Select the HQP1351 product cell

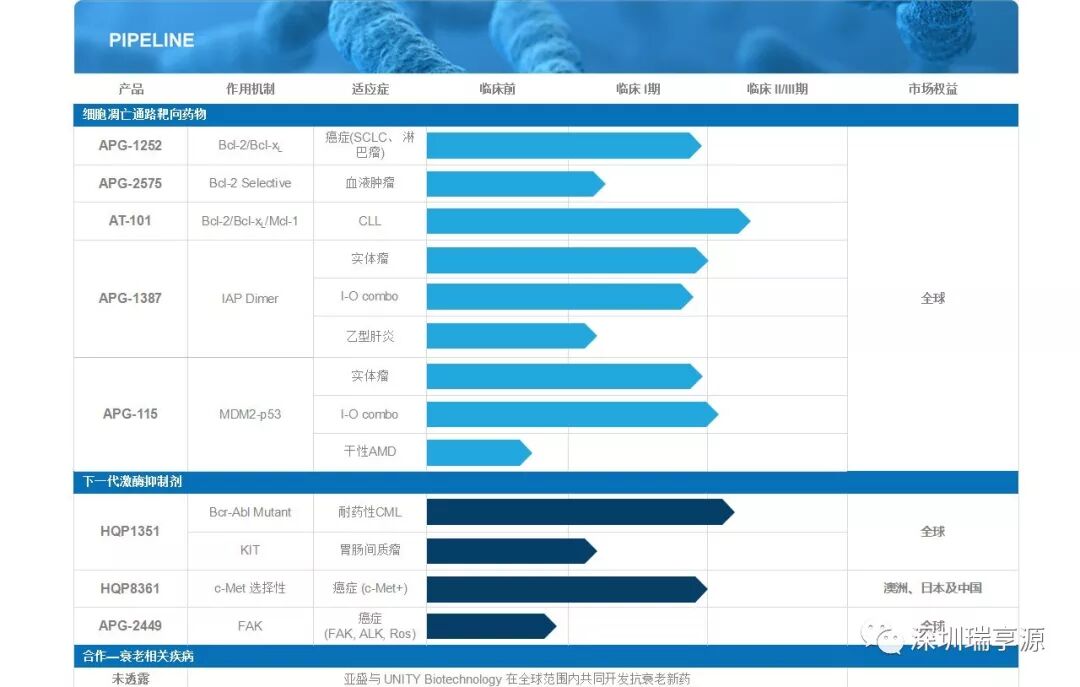coord(130,531)
